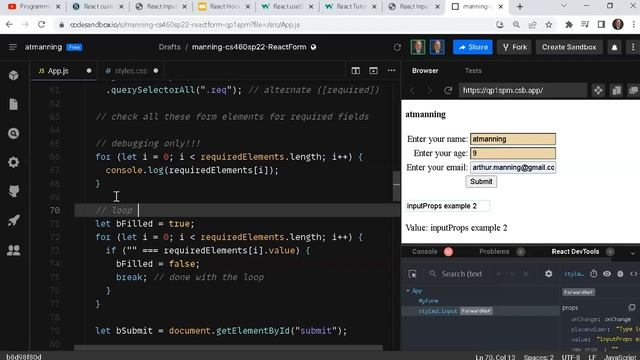This screenshot has height=360, width=640.
Task: Click the Create Sandbox button
Action: coord(569,47)
